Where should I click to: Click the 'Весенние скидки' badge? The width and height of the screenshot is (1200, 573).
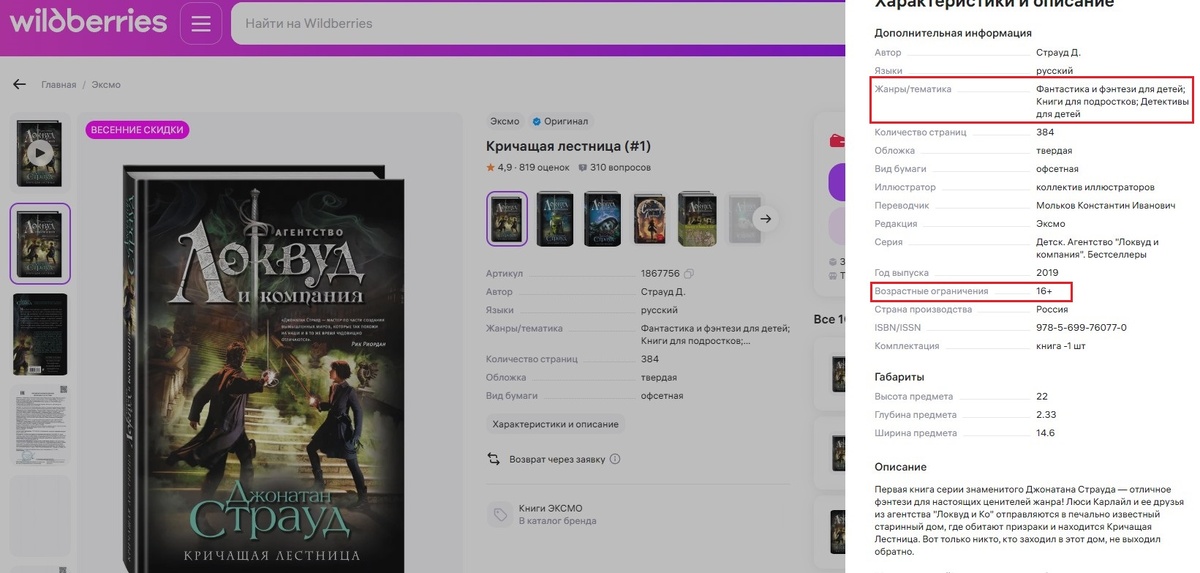pos(137,130)
